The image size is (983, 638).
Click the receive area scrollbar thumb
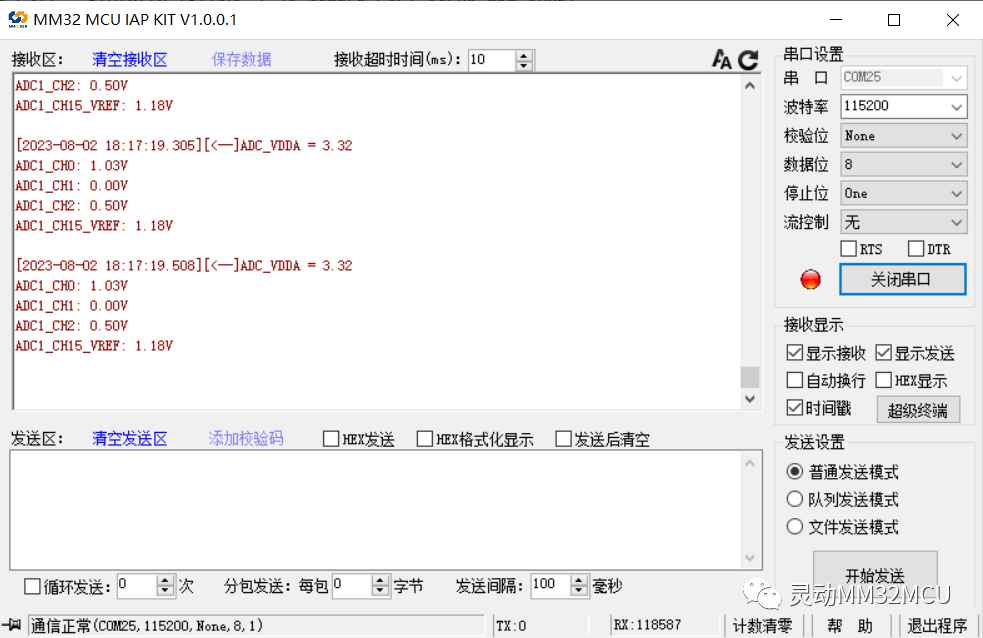point(750,377)
